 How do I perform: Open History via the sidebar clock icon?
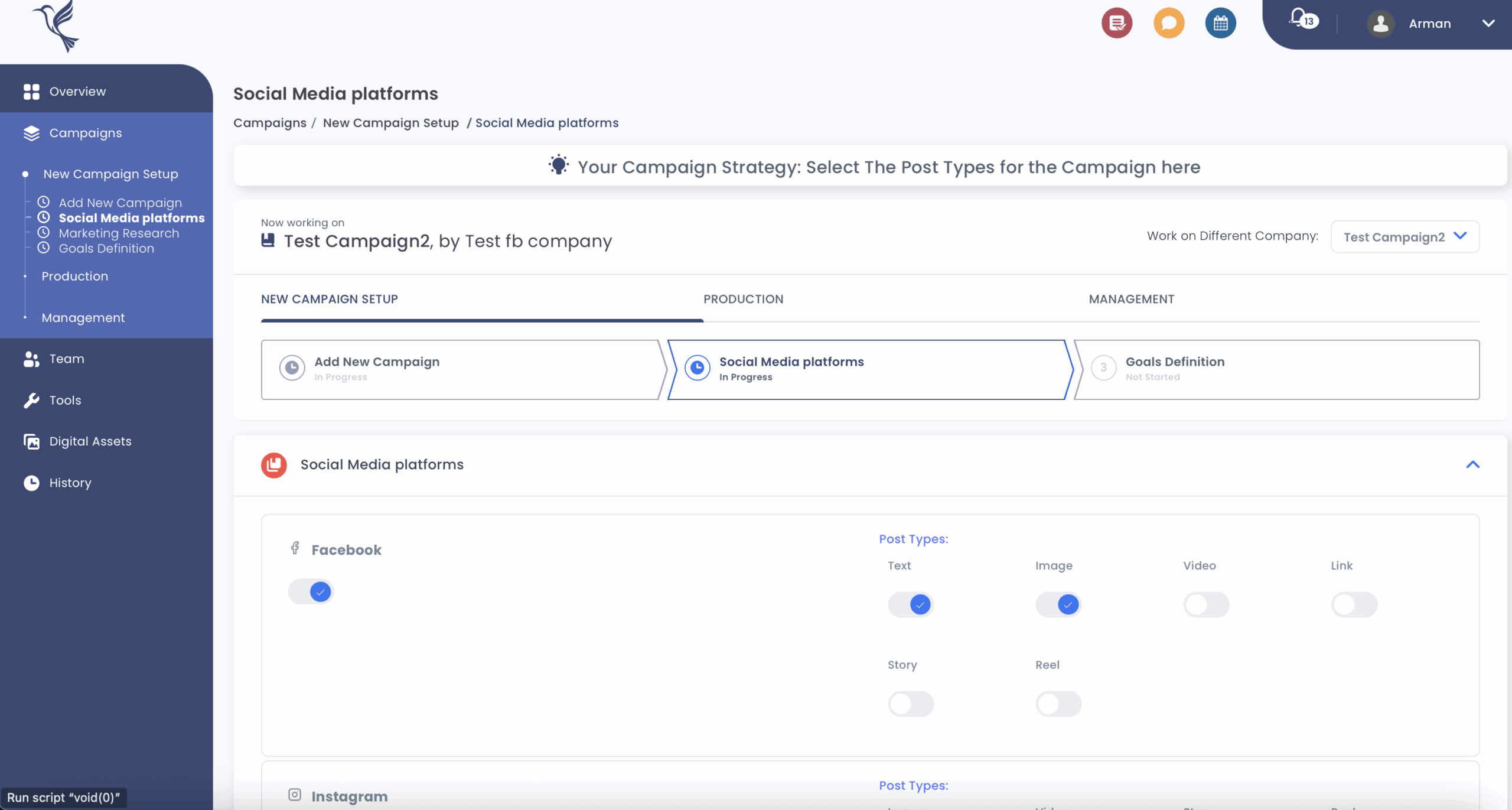(x=70, y=483)
